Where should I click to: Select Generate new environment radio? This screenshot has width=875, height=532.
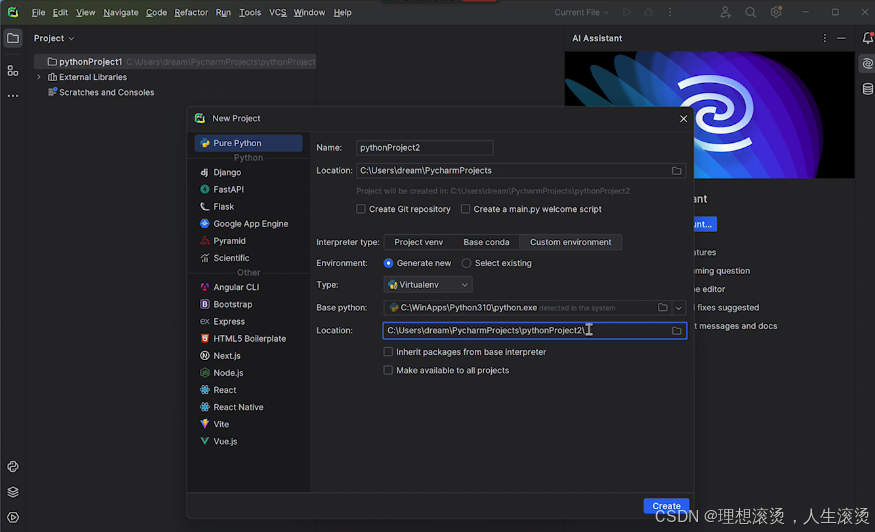point(388,263)
